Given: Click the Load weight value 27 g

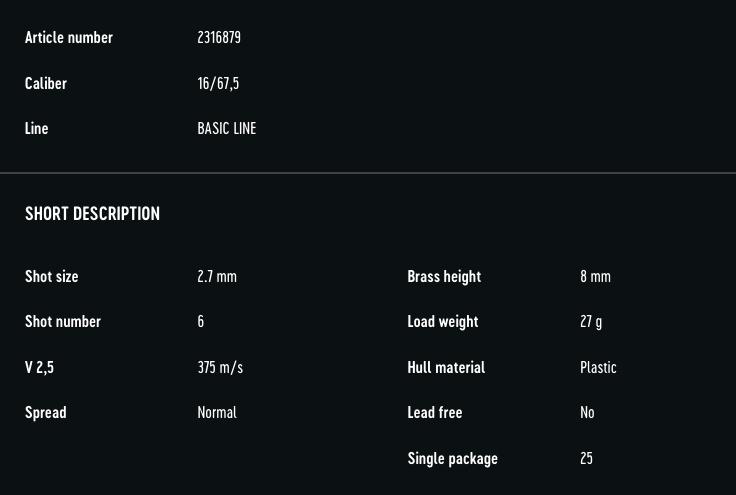Looking at the screenshot, I should (591, 322).
